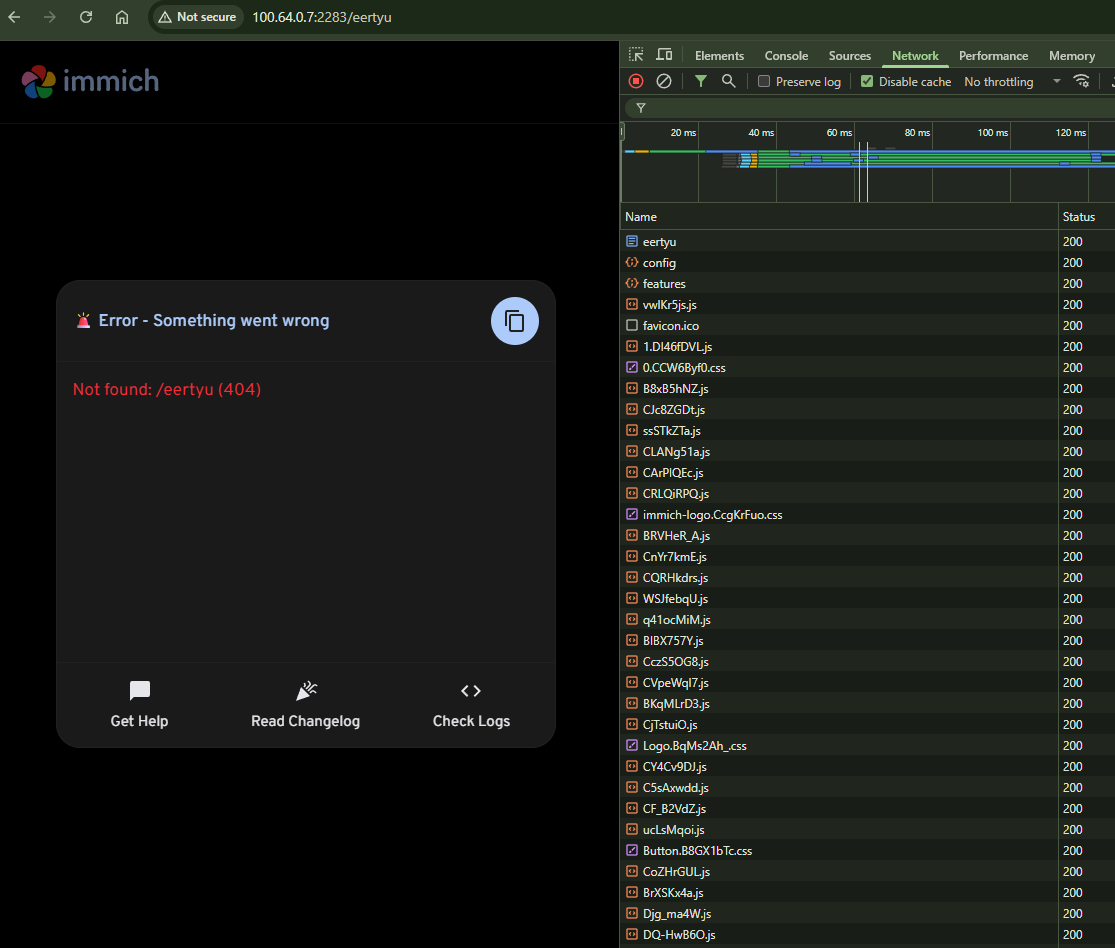Copy error details with the clipboard button
The height and width of the screenshot is (948, 1115).
(515, 321)
